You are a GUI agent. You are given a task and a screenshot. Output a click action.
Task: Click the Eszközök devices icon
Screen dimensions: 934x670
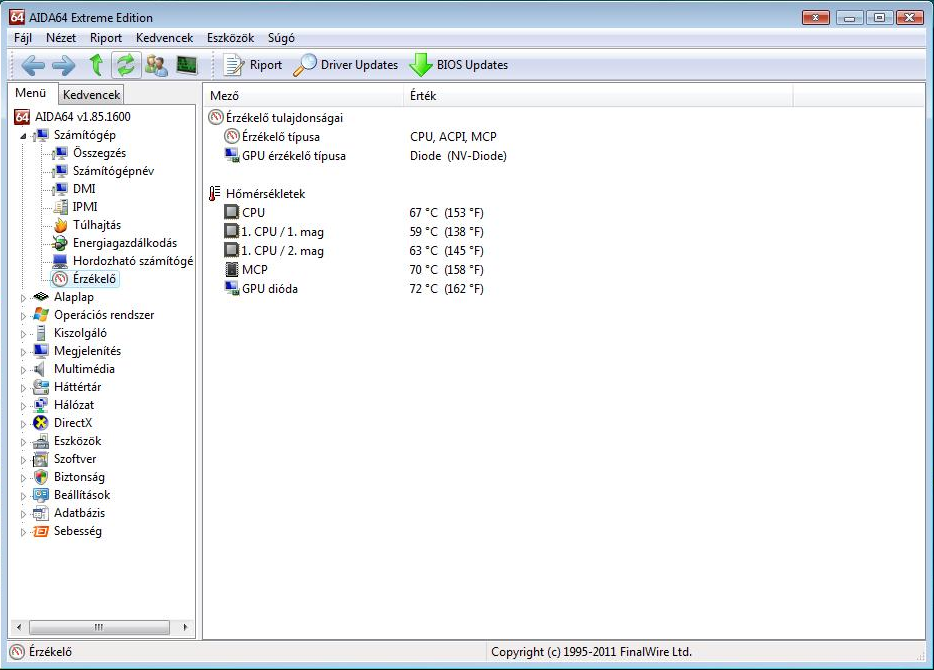coord(41,441)
